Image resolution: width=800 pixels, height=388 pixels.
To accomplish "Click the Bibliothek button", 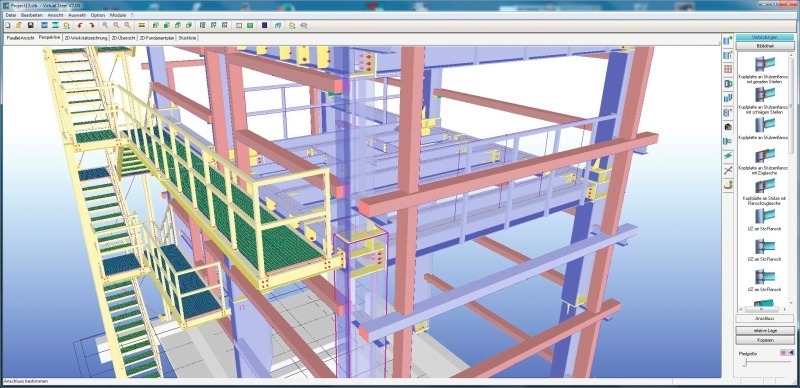I will (x=765, y=46).
